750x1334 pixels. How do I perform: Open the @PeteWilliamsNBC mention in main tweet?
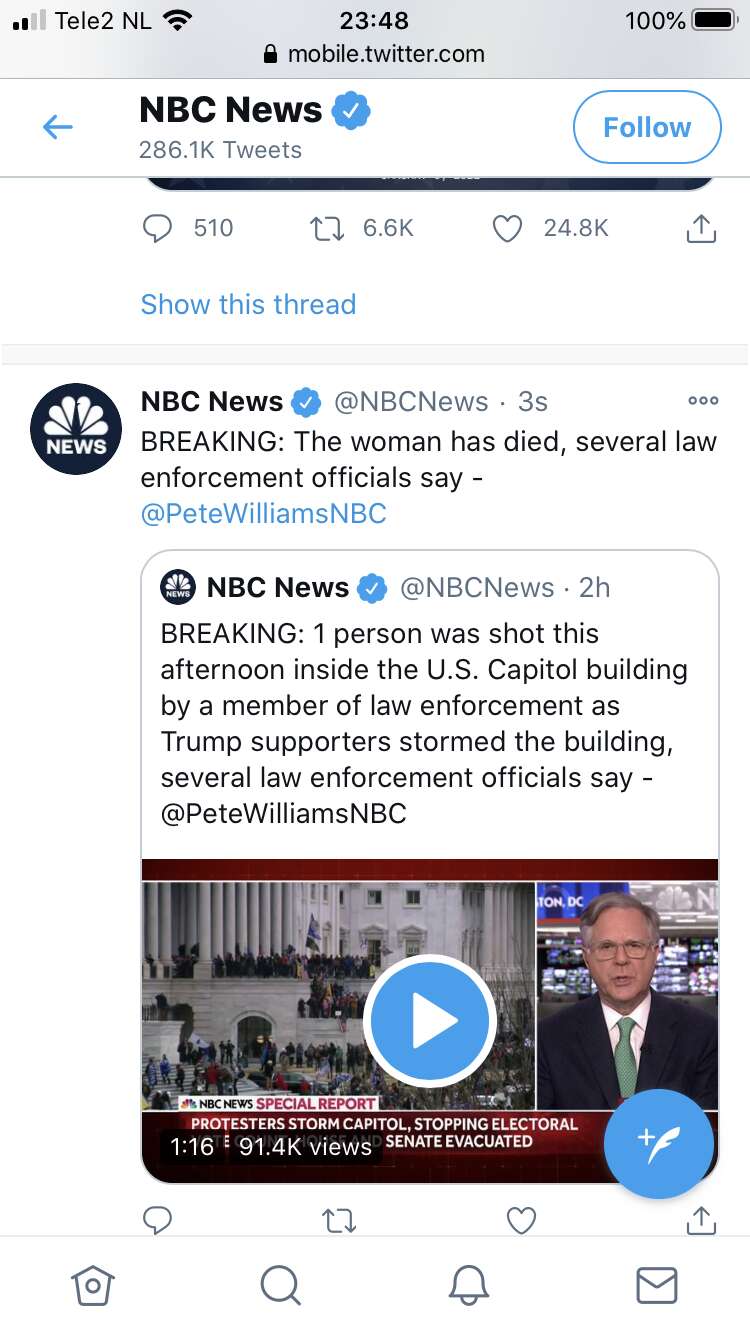[x=263, y=513]
